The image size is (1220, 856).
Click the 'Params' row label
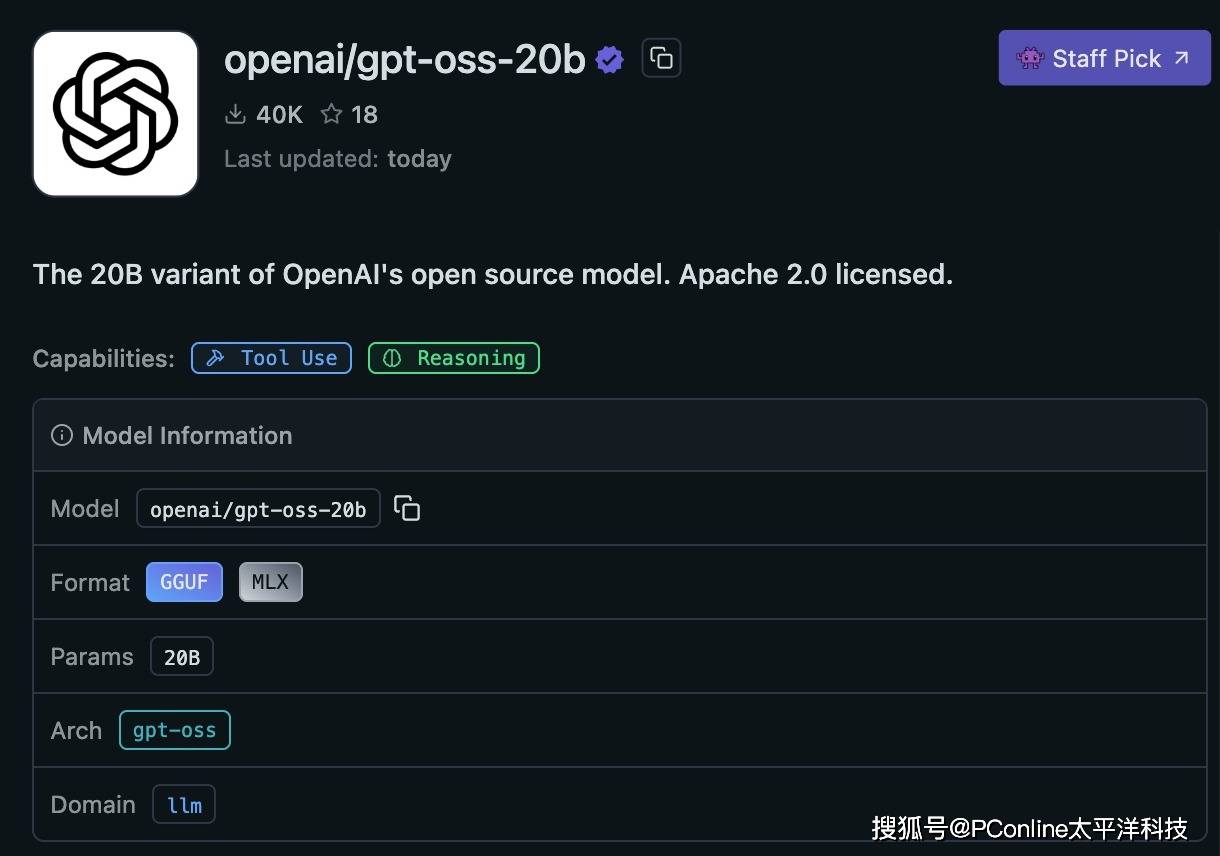click(92, 657)
